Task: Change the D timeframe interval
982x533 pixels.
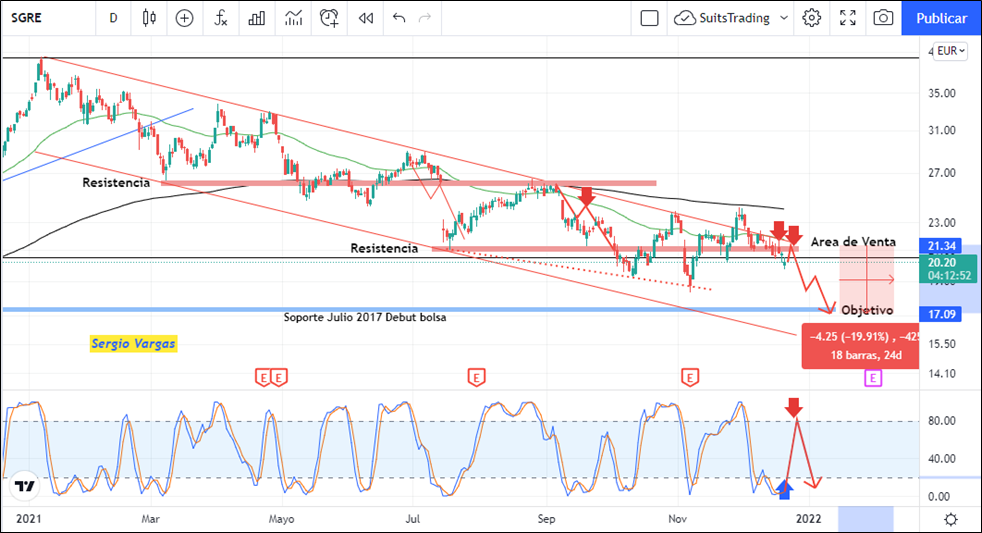Action: [x=113, y=18]
